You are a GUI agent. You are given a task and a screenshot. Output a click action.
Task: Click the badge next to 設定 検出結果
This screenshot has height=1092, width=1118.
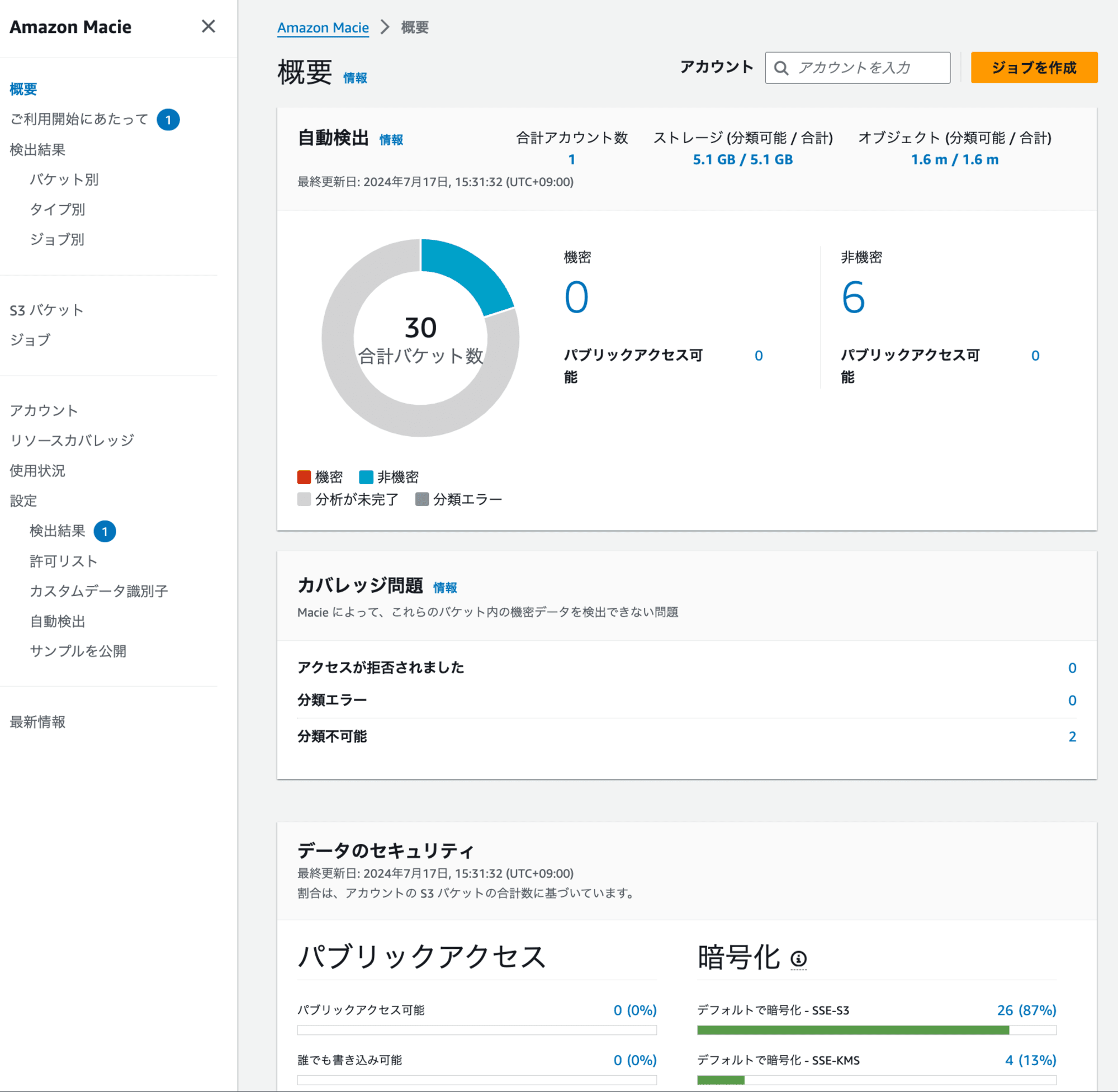[x=105, y=532]
